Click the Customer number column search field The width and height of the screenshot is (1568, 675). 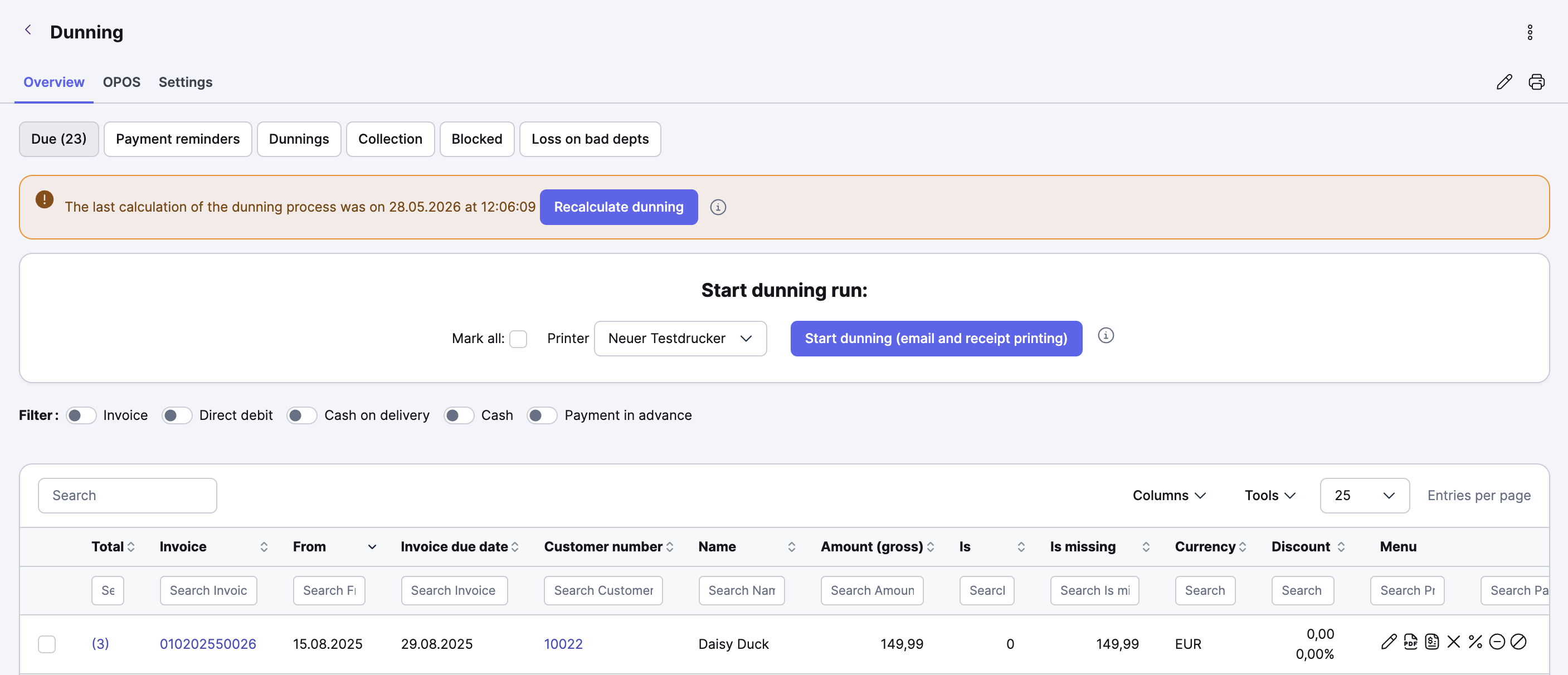click(x=603, y=591)
